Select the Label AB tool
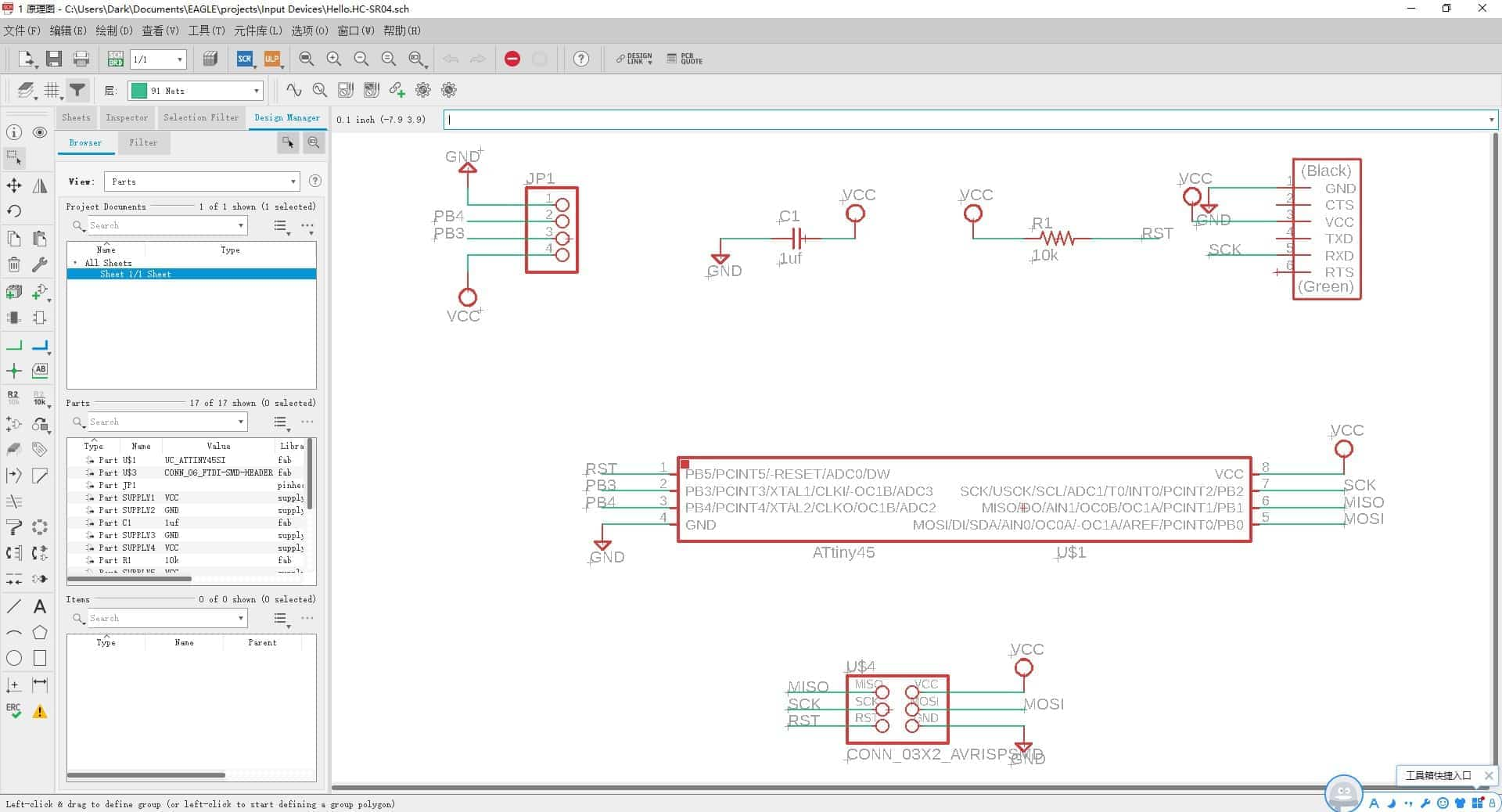This screenshot has height=812, width=1502. point(40,369)
